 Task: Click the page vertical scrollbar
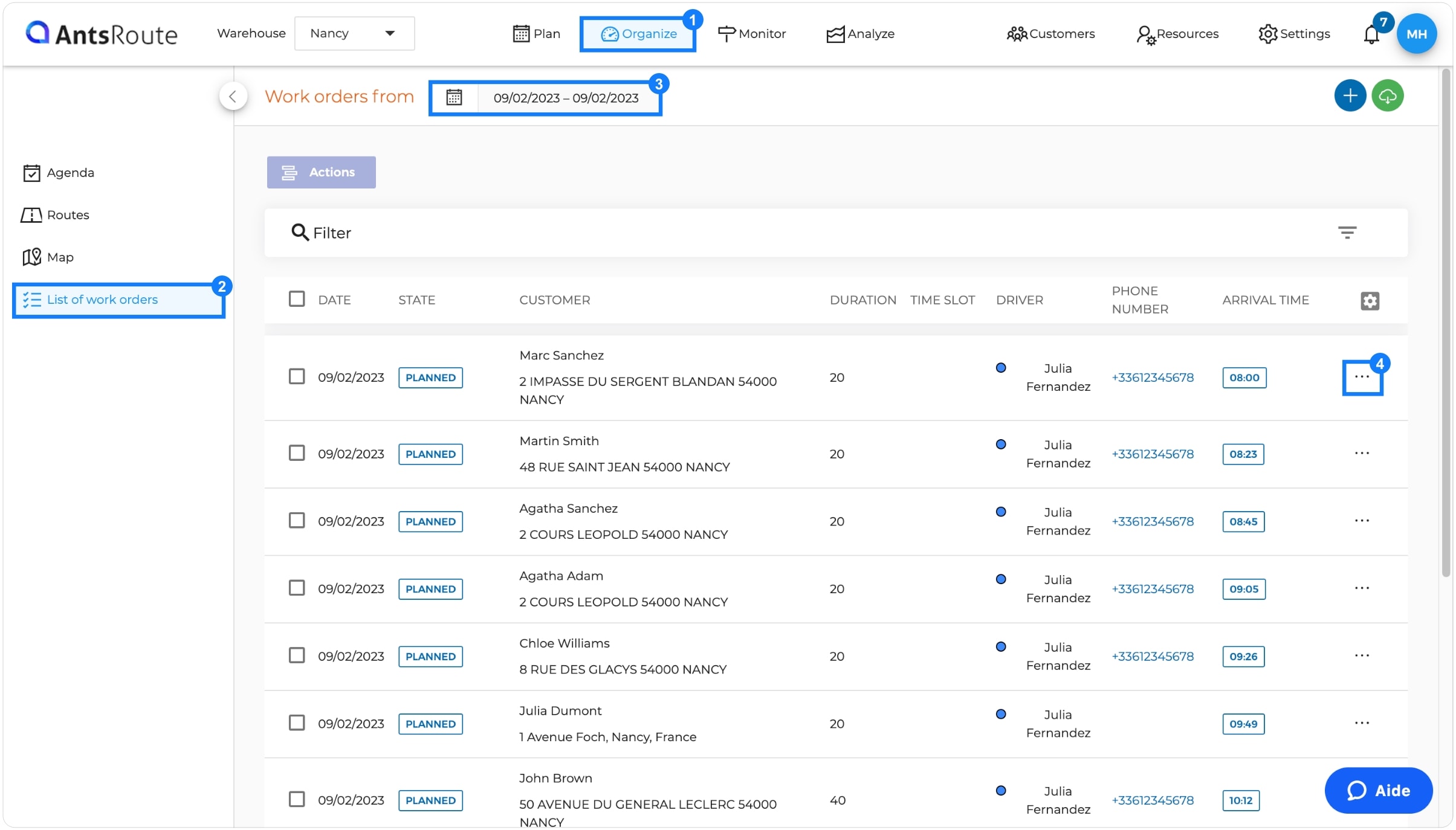[x=1446, y=323]
